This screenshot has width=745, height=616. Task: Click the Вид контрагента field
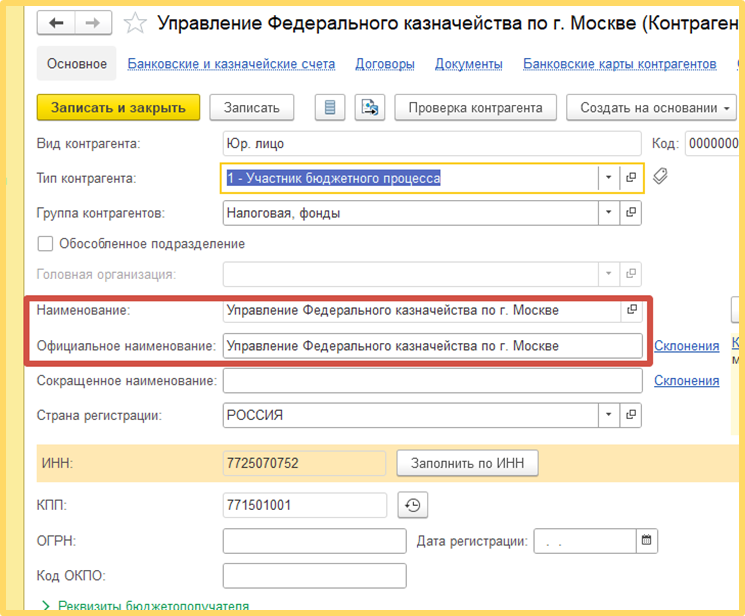432,144
